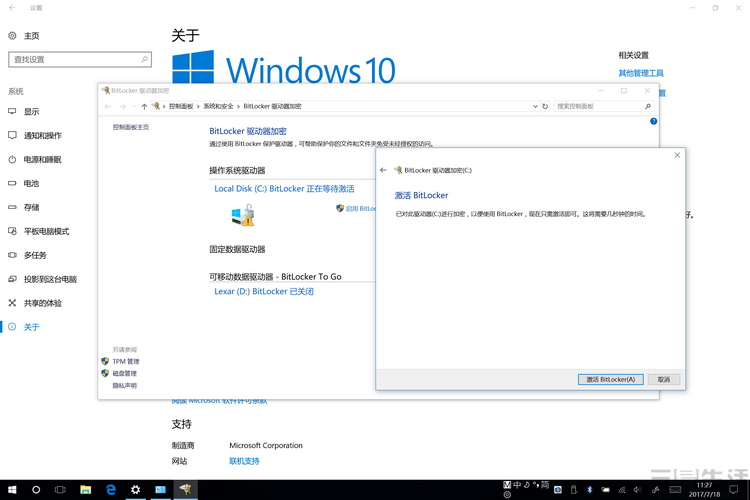Click the 取消 button in the activation dialog
This screenshot has height=500, width=750.
pos(664,379)
